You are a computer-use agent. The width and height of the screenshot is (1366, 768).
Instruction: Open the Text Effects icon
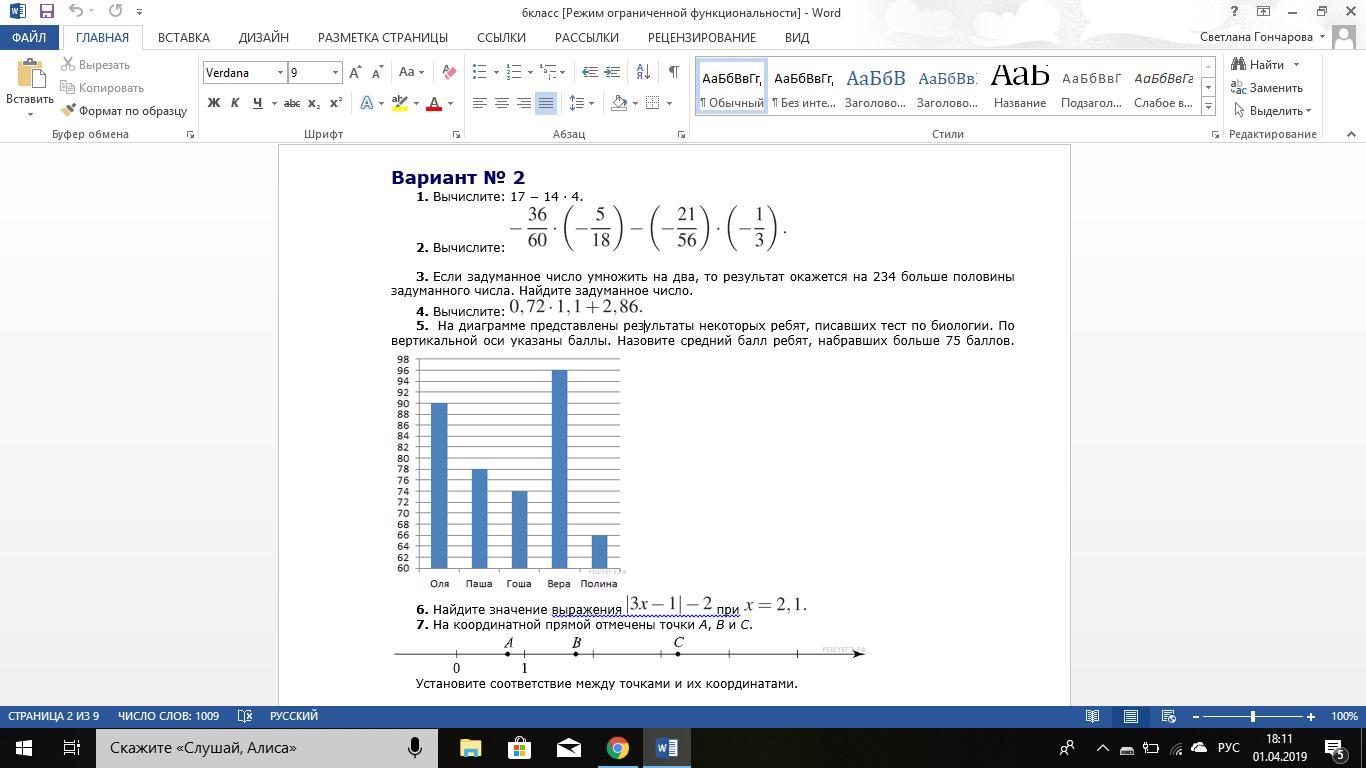pos(367,103)
